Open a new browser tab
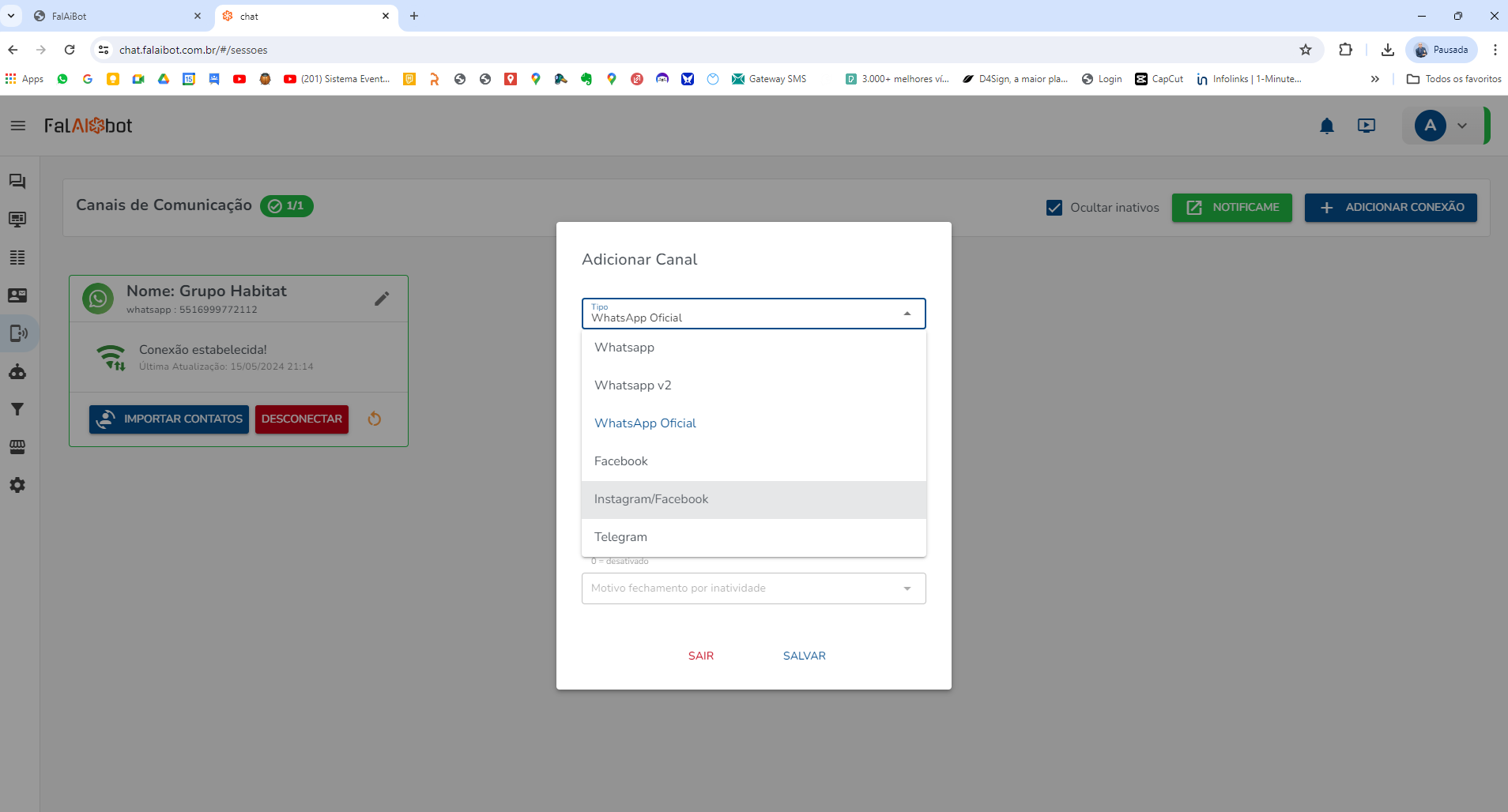The height and width of the screenshot is (812, 1508). click(x=414, y=16)
